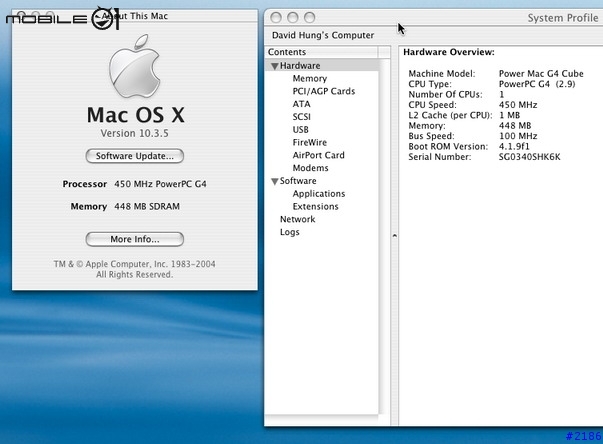Screen dimensions: 603x444
Task: Click the Power Mac G4 Cube value
Action: [541, 73]
